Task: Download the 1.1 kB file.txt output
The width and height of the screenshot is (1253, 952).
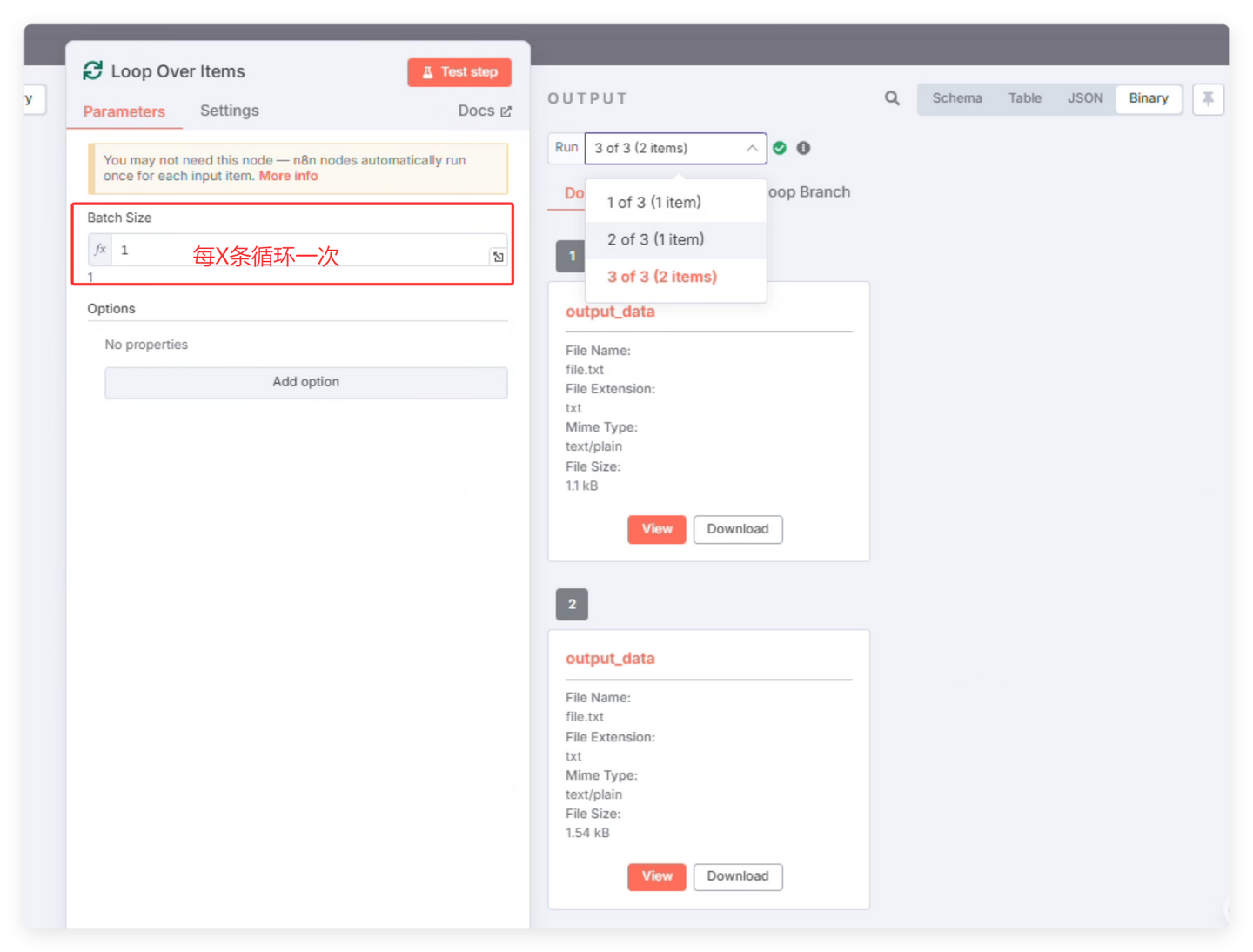Action: click(x=738, y=529)
